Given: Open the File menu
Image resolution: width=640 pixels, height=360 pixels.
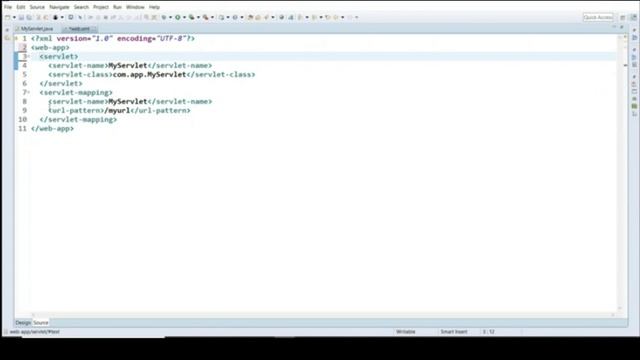Looking at the screenshot, I should point(8,7).
